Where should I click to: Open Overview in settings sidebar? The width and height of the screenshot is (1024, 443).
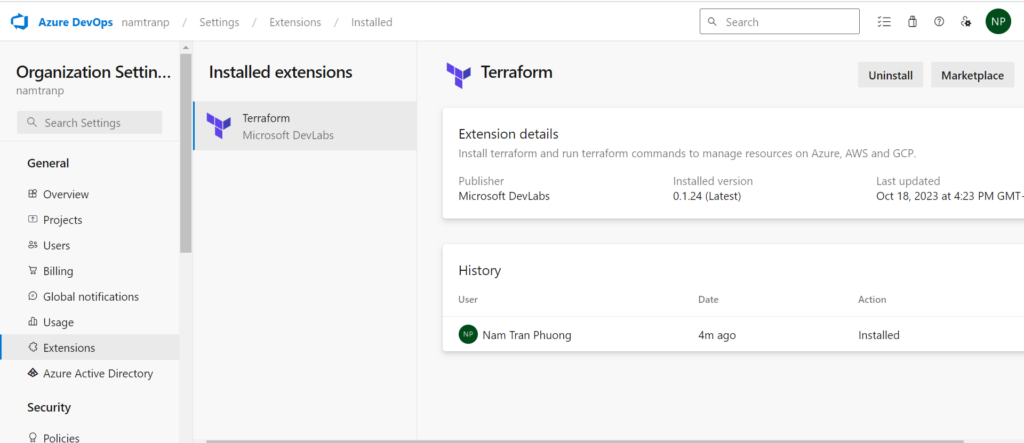(65, 194)
